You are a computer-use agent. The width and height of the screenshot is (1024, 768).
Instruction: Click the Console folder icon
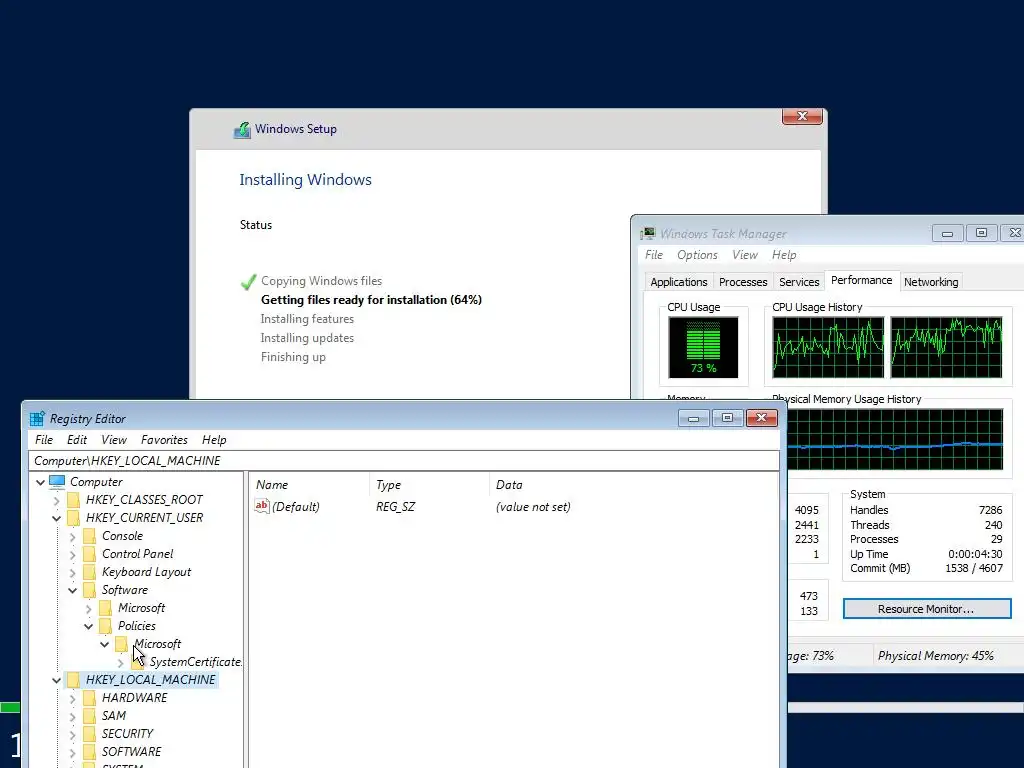pyautogui.click(x=89, y=536)
